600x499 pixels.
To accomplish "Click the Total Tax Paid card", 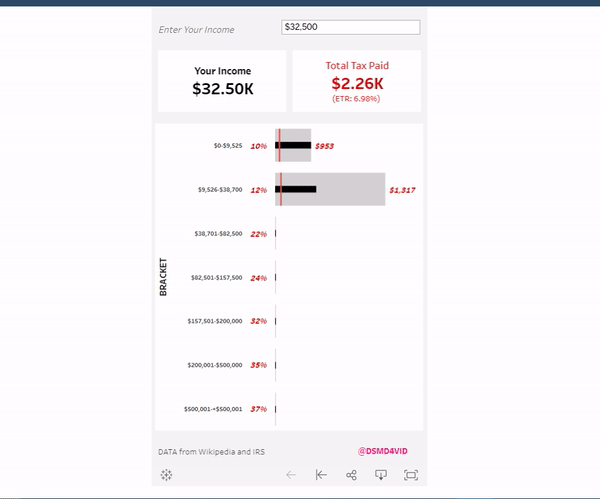I will pos(357,81).
